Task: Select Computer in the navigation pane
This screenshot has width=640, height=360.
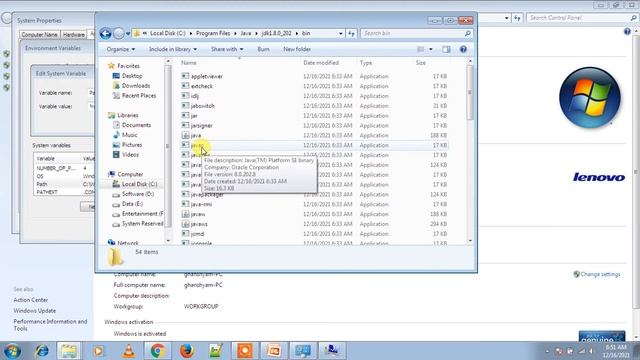Action: [130, 174]
